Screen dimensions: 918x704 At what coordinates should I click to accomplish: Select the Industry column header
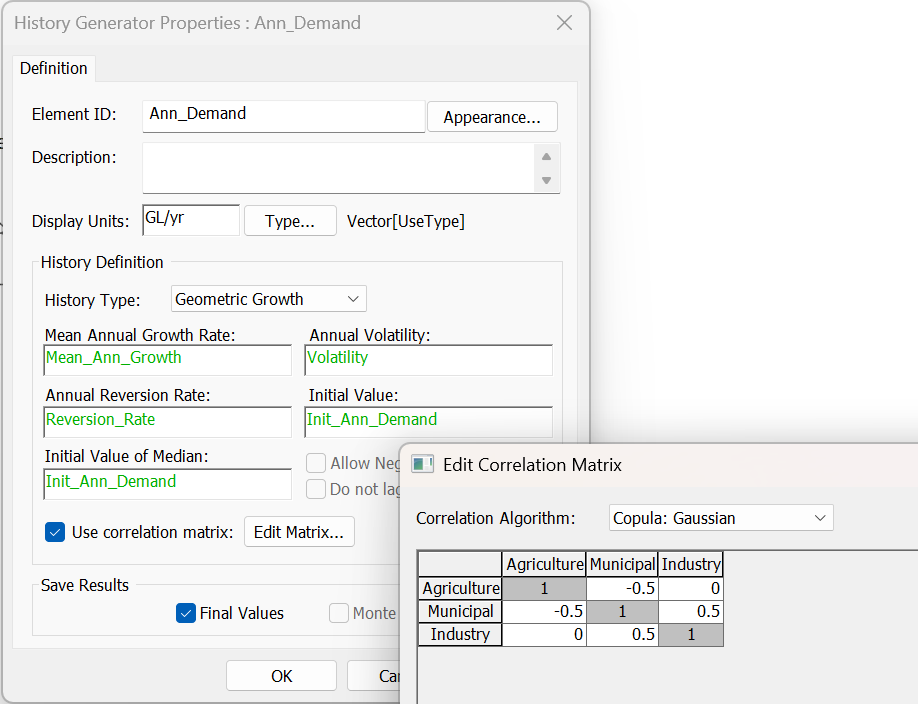691,564
